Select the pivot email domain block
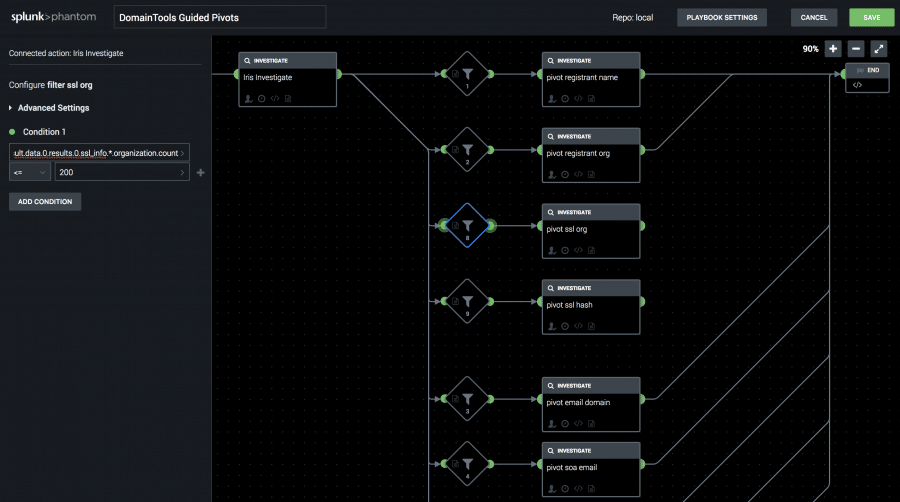 591,404
